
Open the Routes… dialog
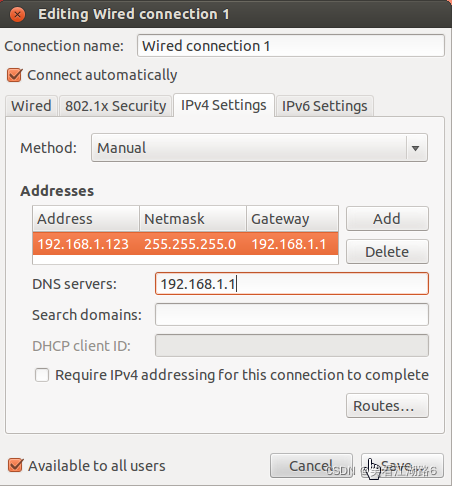(x=387, y=406)
